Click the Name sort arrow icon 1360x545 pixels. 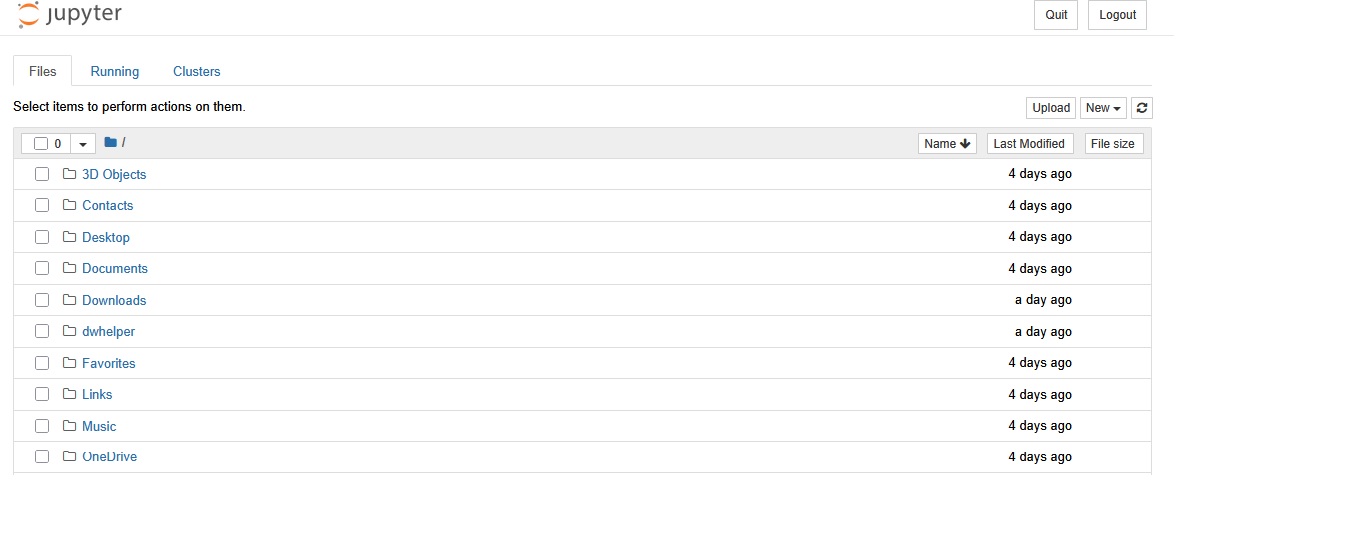click(x=965, y=144)
